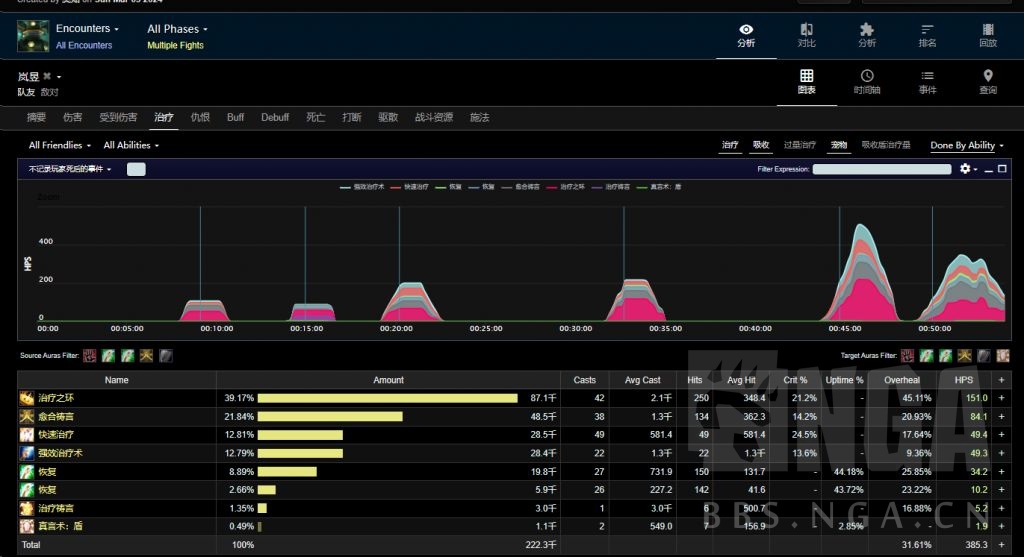1024x557 pixels.
Task: Open the 伤害 damage tab
Action: pyautogui.click(x=72, y=118)
